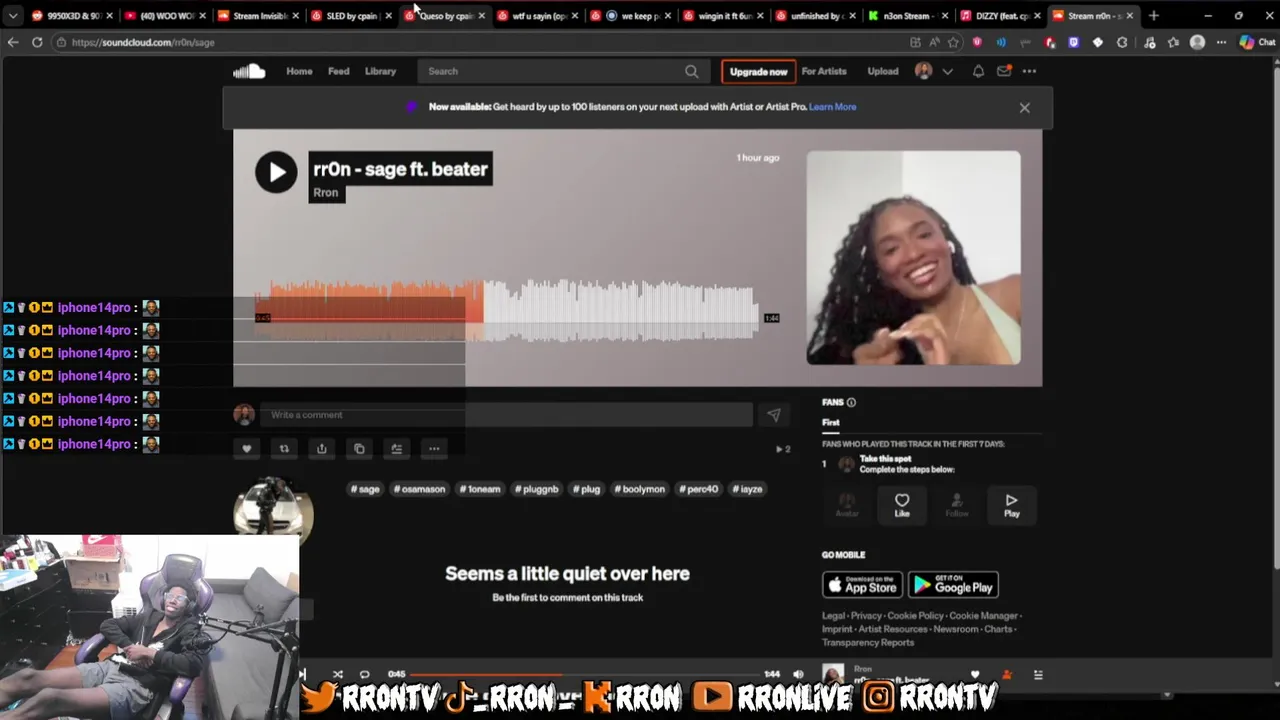
Task: Reload the page in browser
Action: tap(37, 42)
